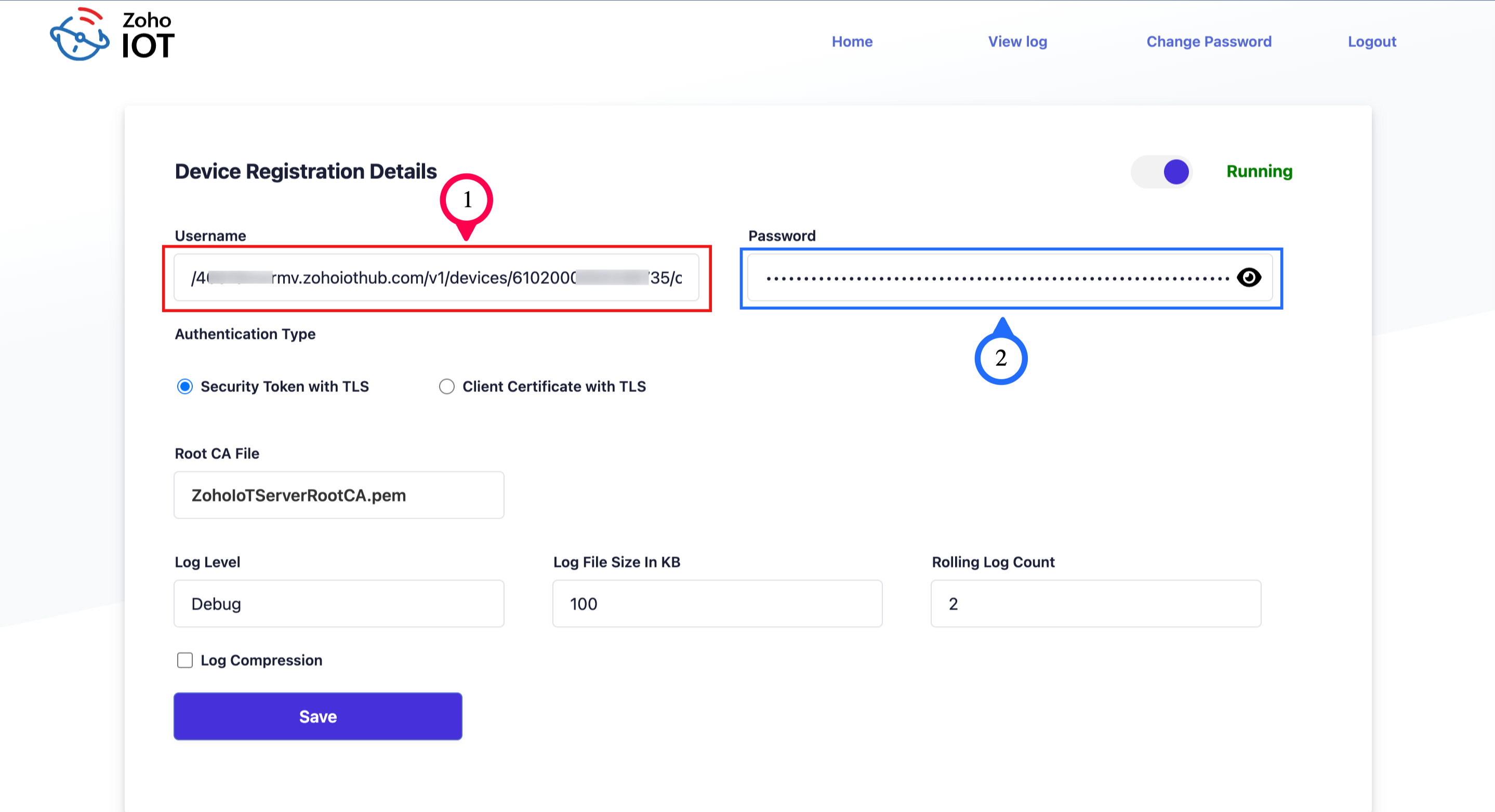Click the Zoho IOT logo icon
Screen dimensions: 1495x812
tap(80, 35)
